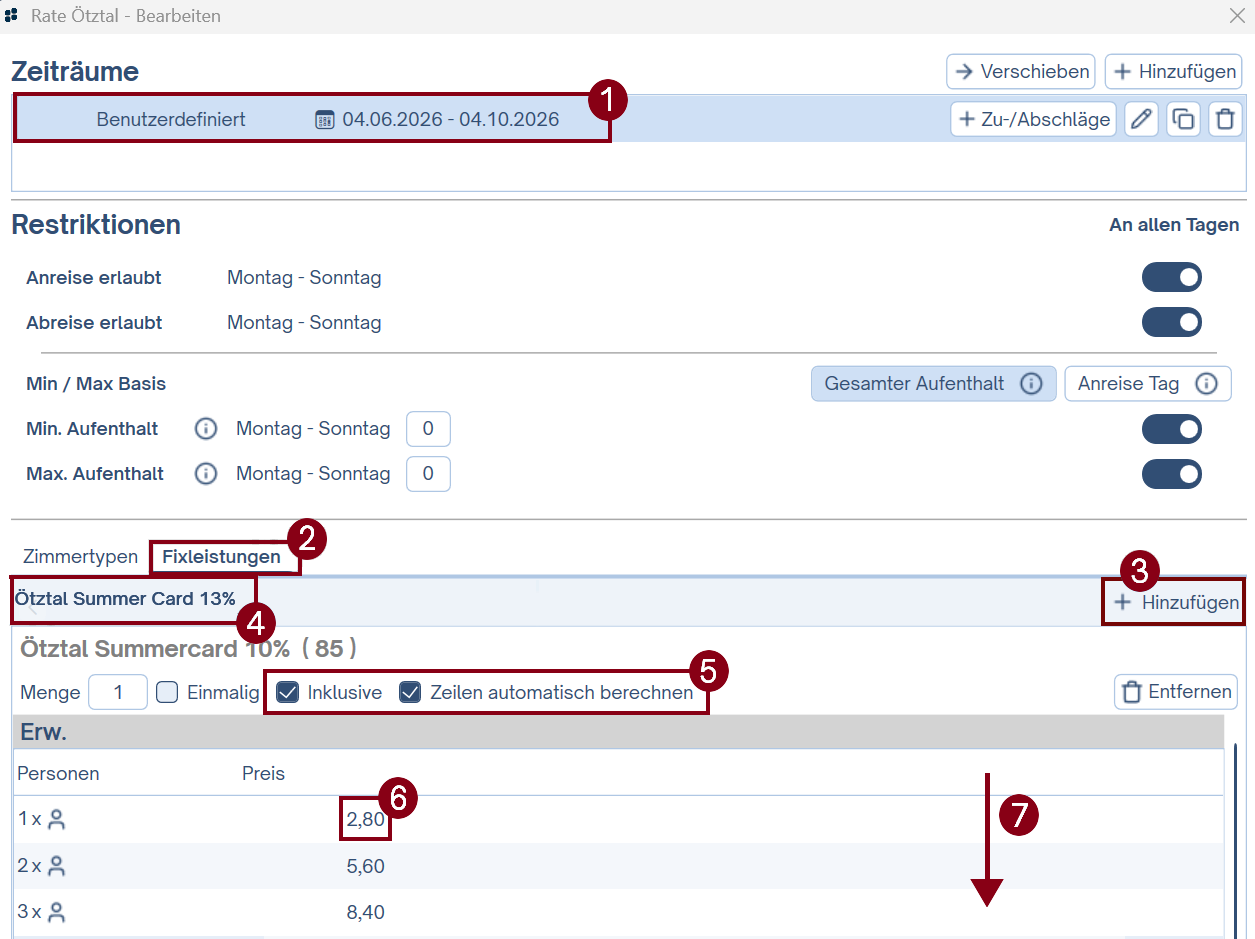Click info icon next to Max. Aufenthalt

pyautogui.click(x=206, y=474)
